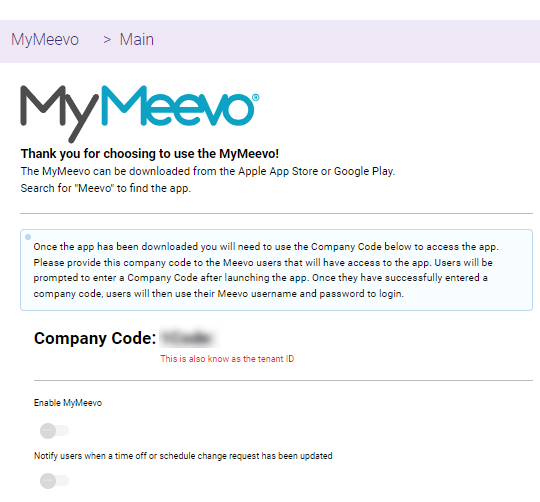
Task: Open the MyMeevo breadcrumb item
Action: tap(45, 39)
